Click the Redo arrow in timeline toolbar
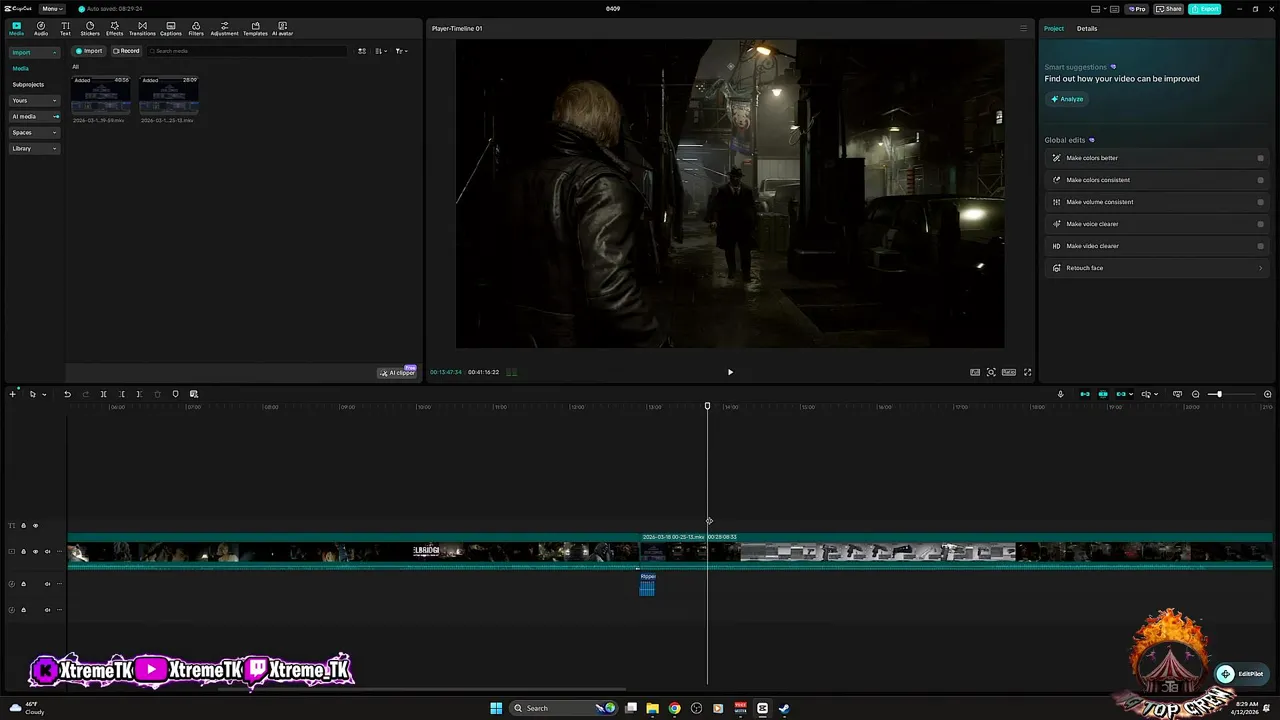Screen dimensions: 1280x720 coord(85,394)
